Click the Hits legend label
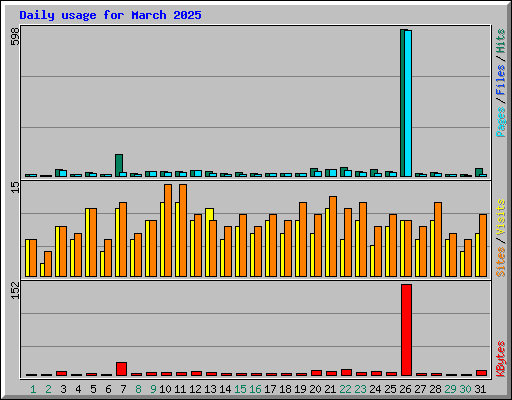The width and height of the screenshot is (512, 400). coord(501,41)
